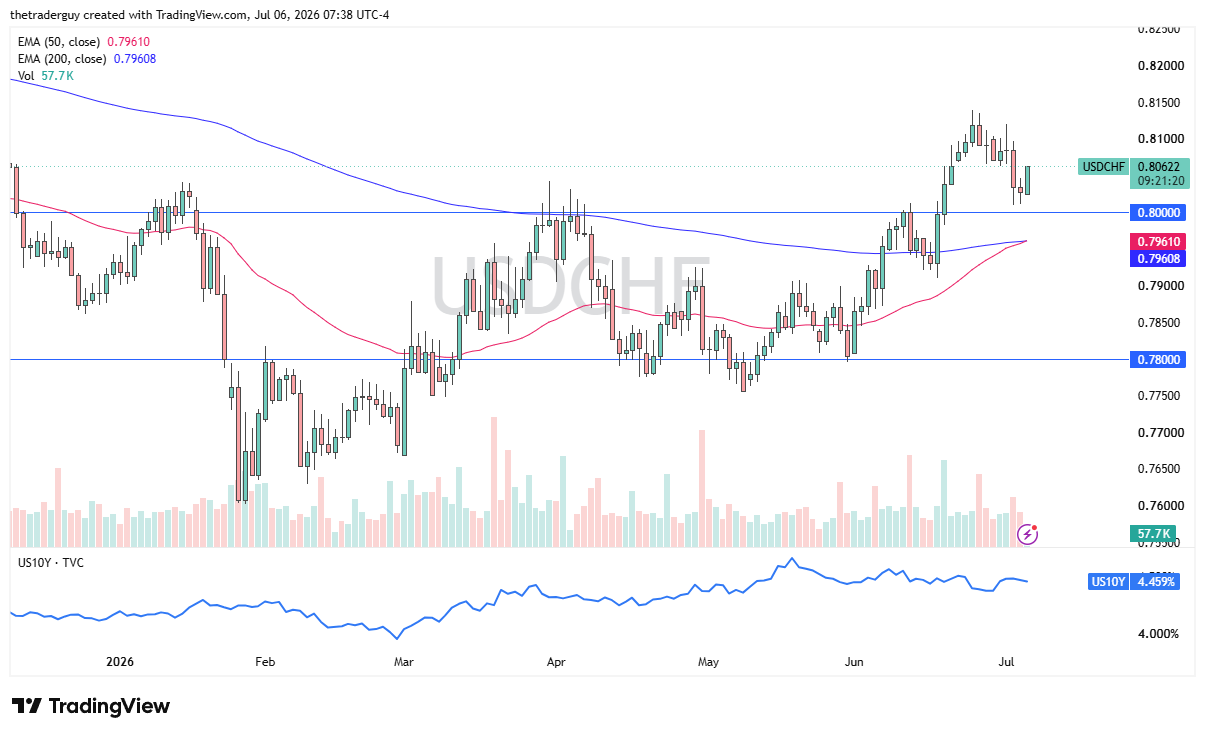Click the 4.000% yield axis label
1205x736 pixels.
1158,634
